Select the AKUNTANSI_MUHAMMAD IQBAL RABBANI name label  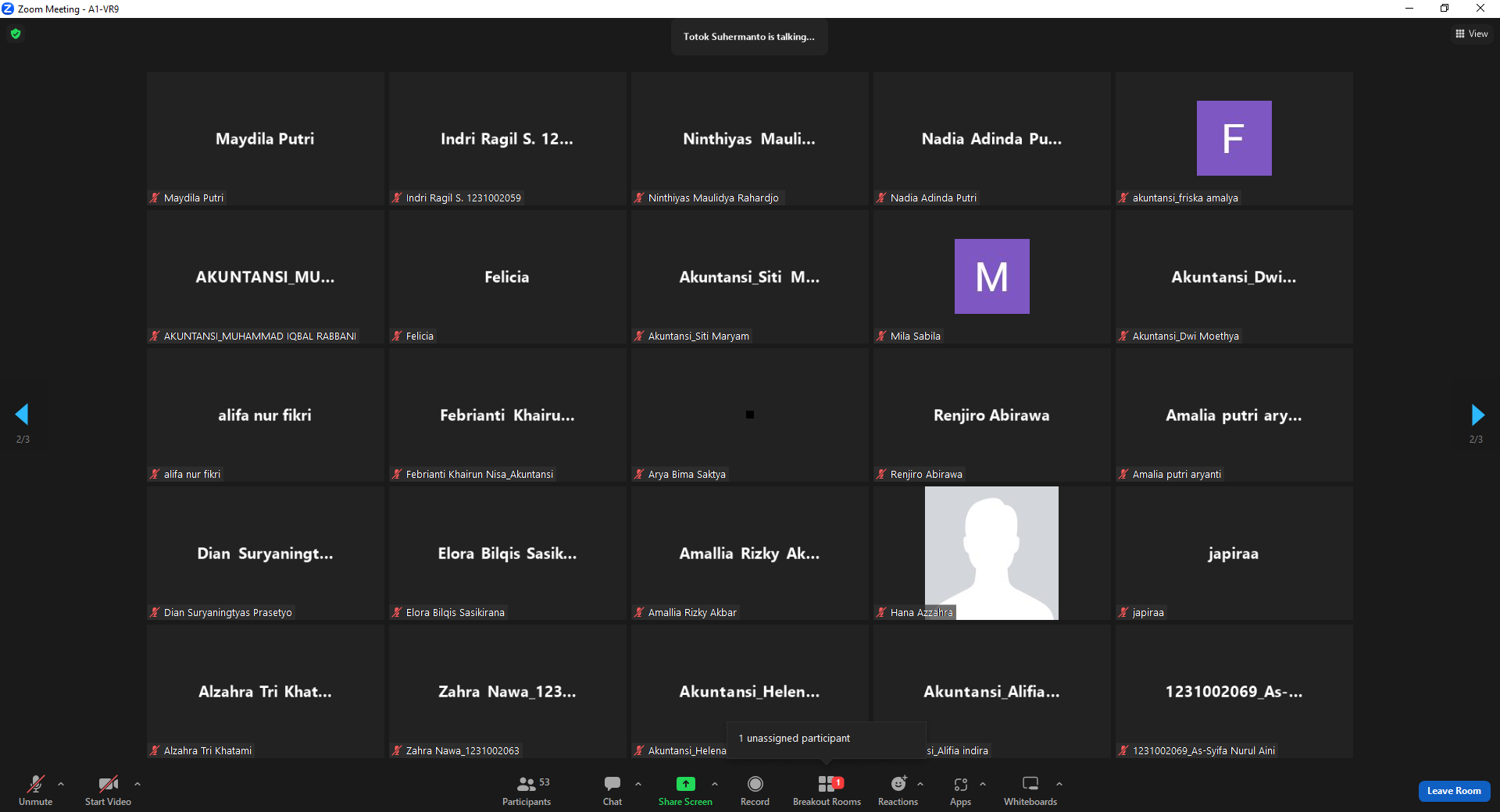point(260,337)
